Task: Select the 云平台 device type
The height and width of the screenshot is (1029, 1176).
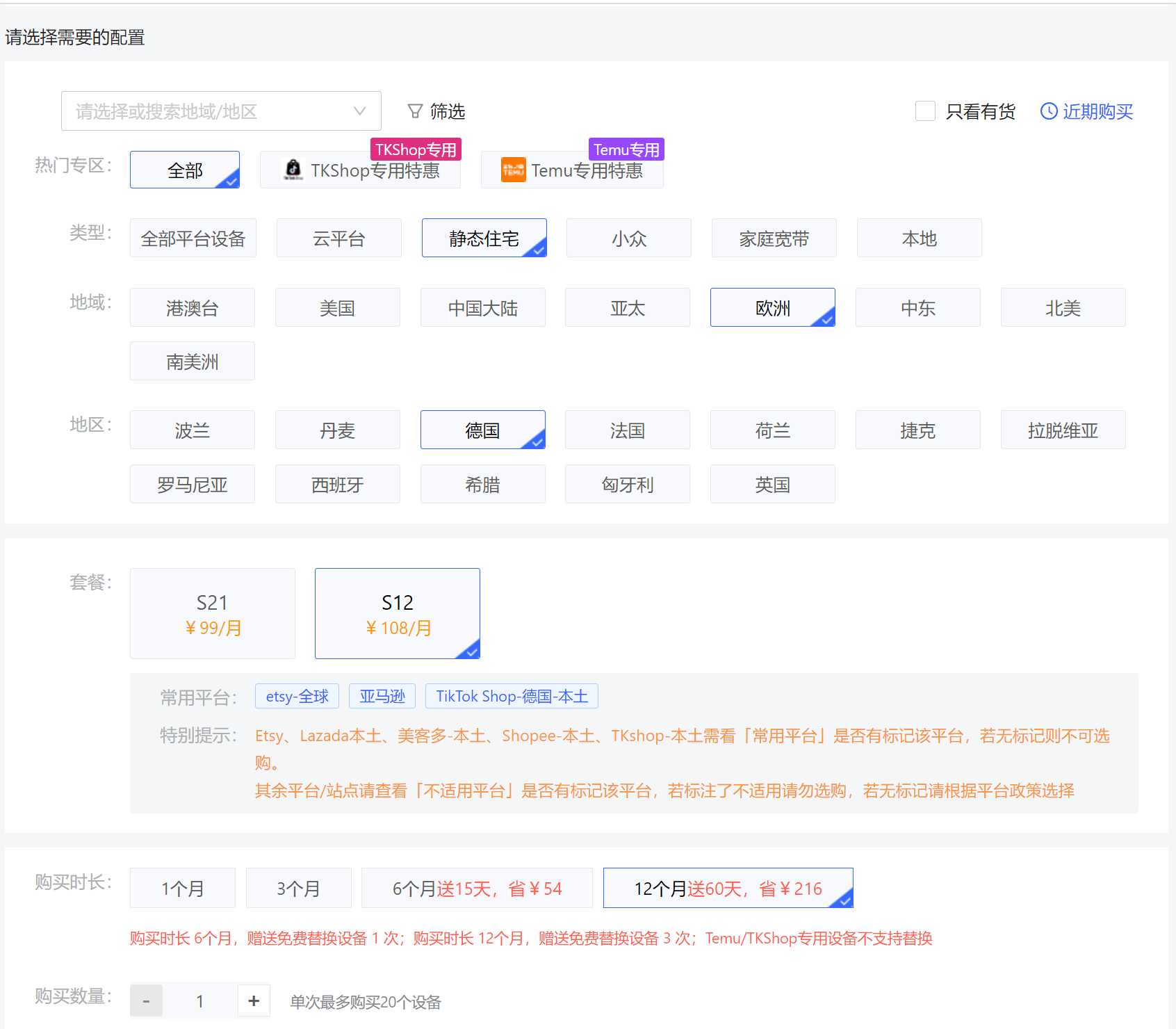Action: coord(338,238)
